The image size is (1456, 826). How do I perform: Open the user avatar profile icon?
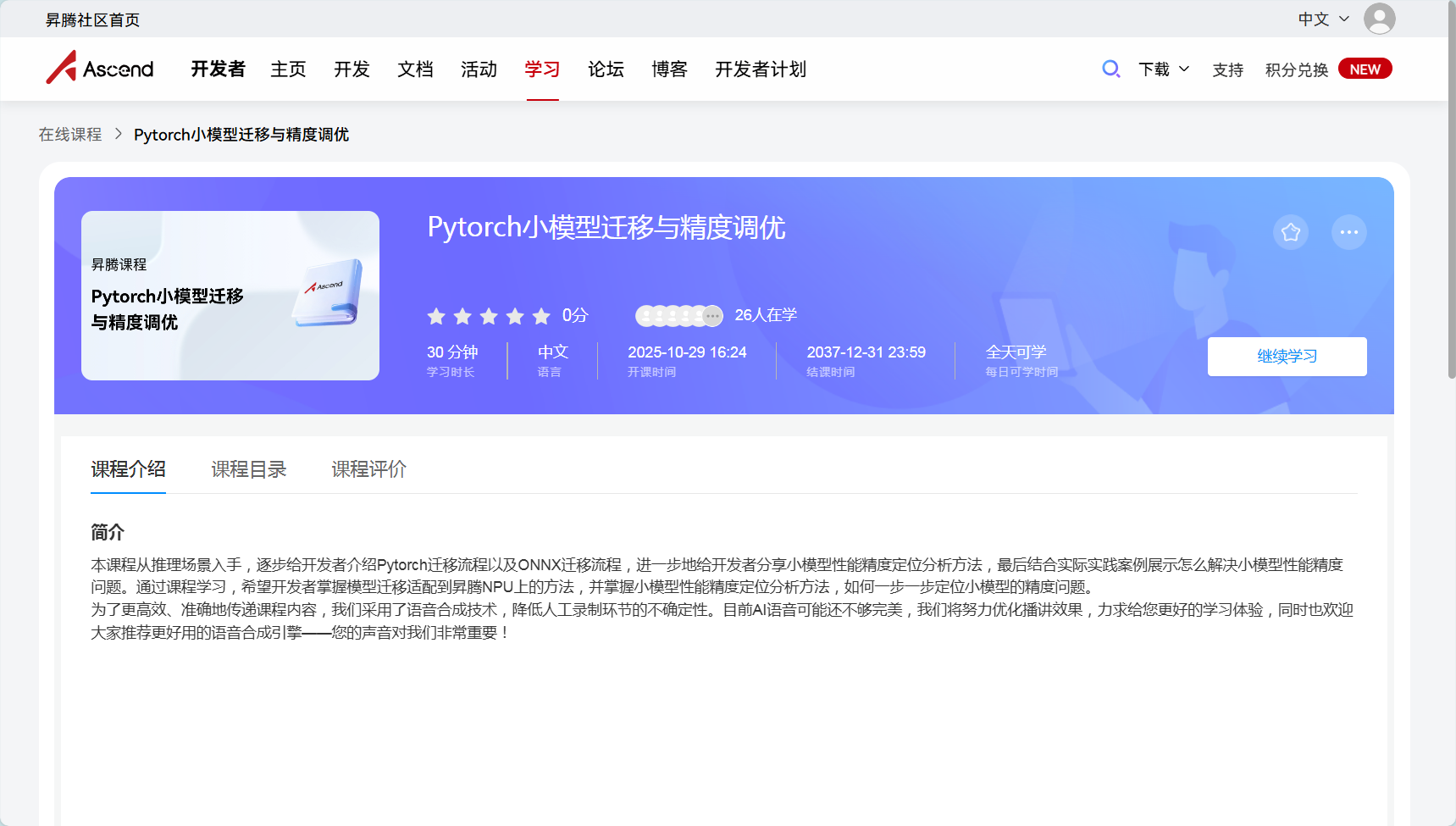point(1379,19)
